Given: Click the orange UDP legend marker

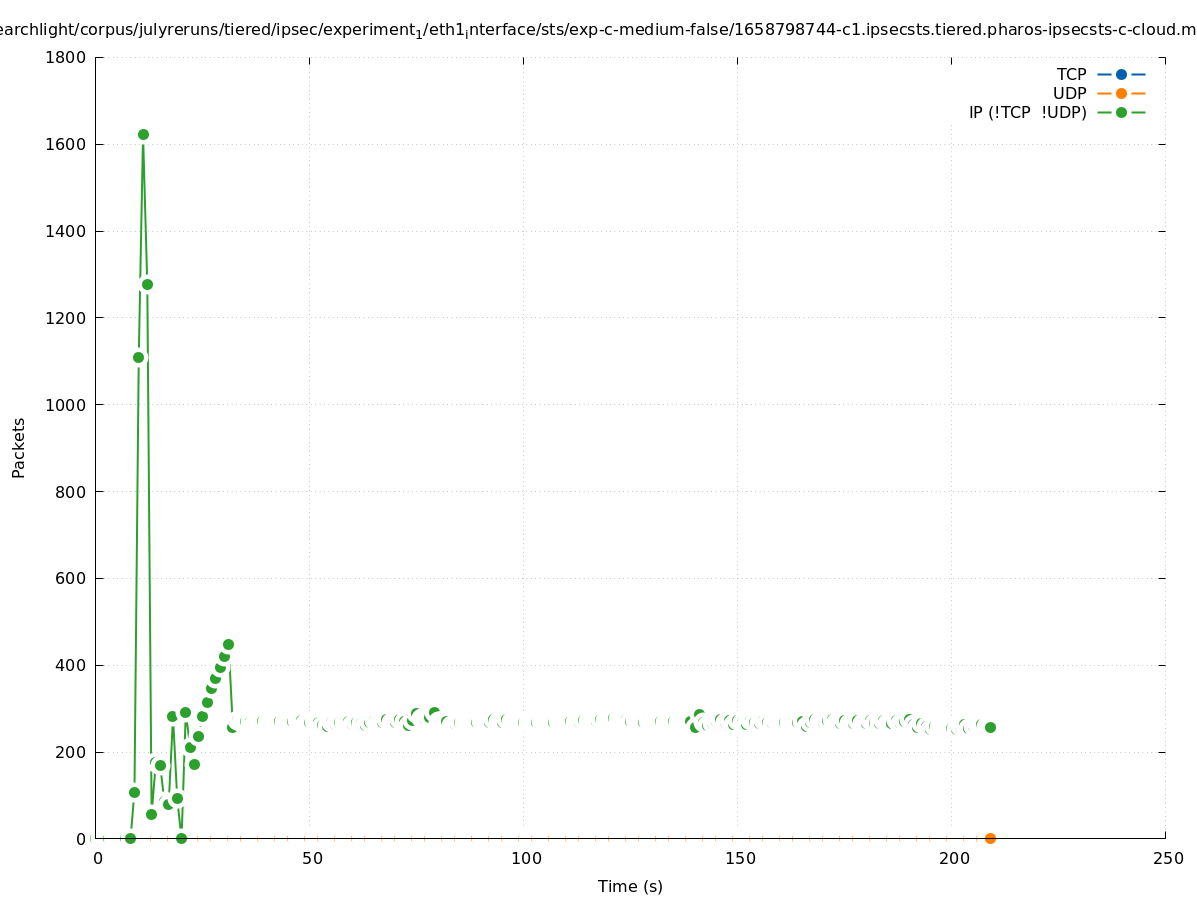Looking at the screenshot, I should tap(1121, 93).
